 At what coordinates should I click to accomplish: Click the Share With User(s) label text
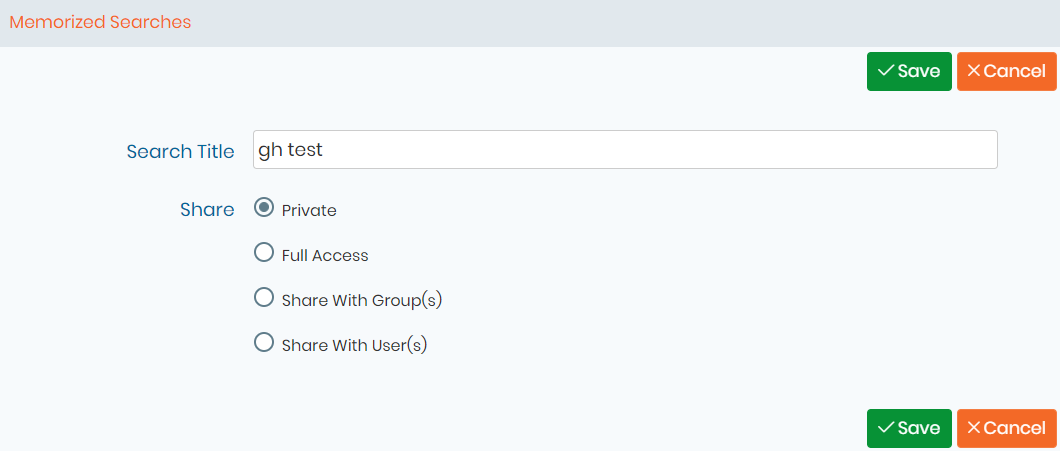tap(355, 345)
